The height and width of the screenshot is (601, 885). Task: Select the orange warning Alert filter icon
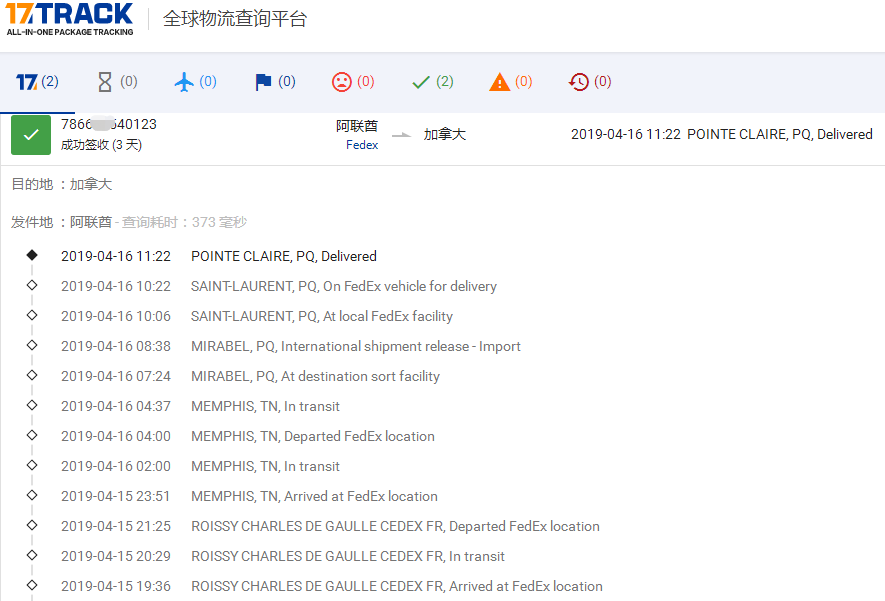point(498,81)
